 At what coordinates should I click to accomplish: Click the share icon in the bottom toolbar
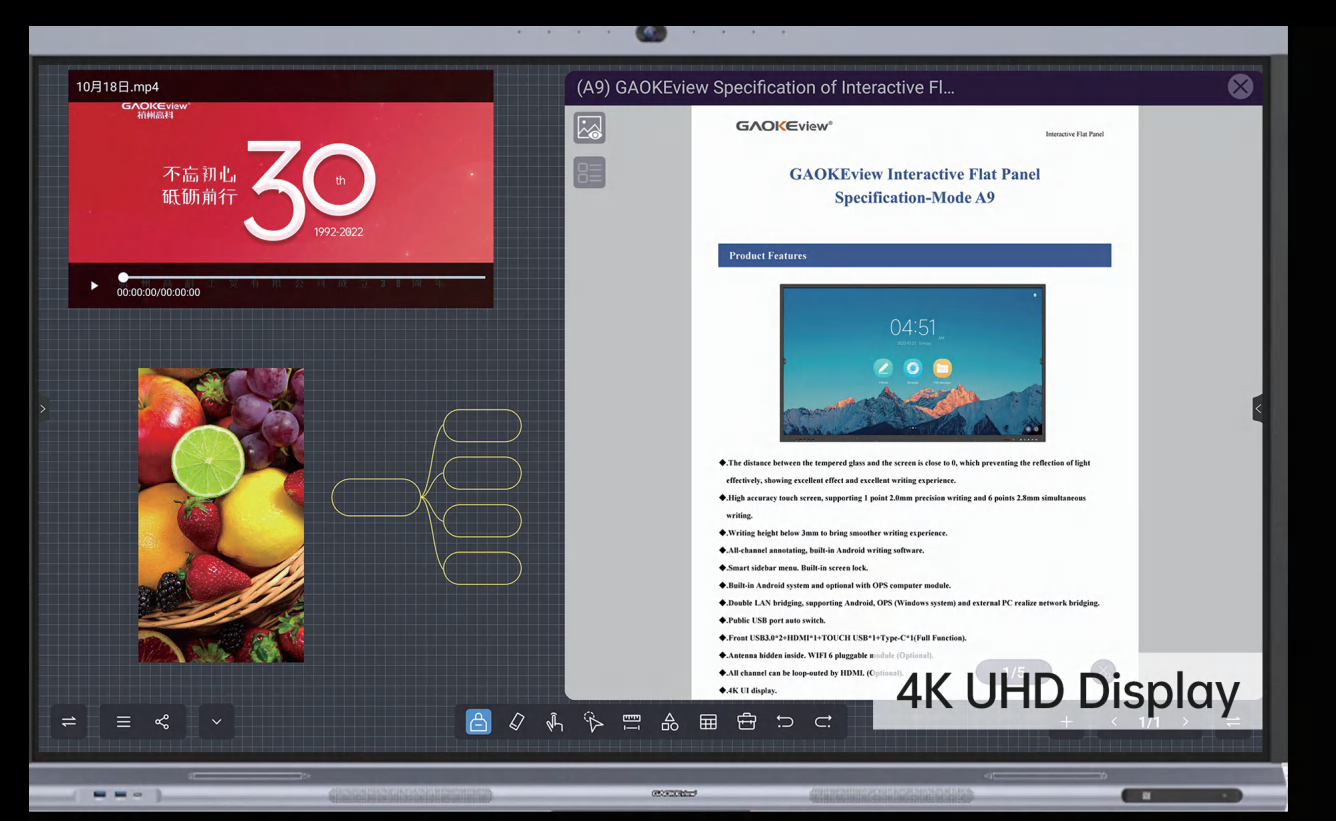click(x=162, y=721)
